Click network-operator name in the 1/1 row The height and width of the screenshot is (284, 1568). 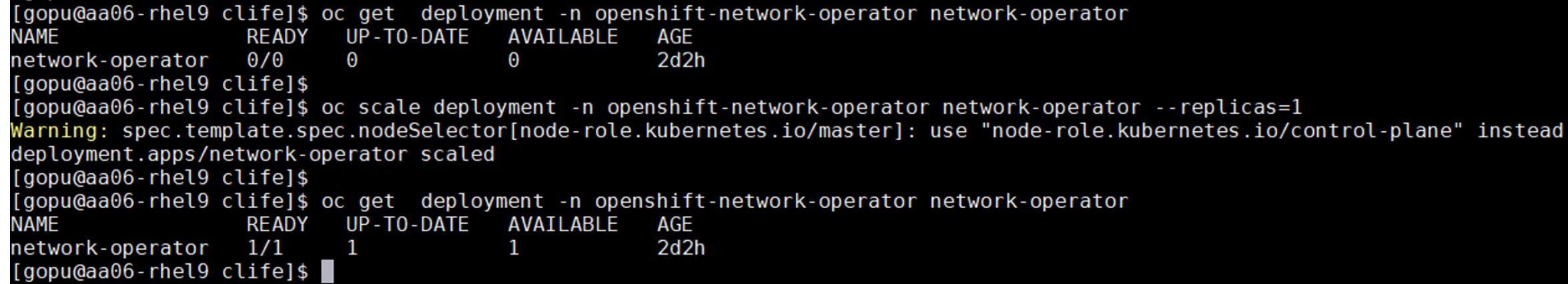[x=109, y=249]
